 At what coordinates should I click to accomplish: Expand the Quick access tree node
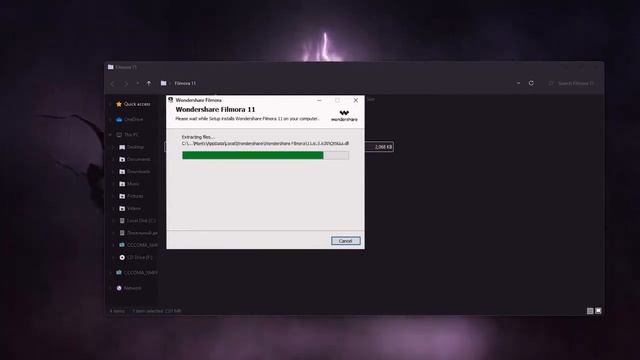click(111, 104)
